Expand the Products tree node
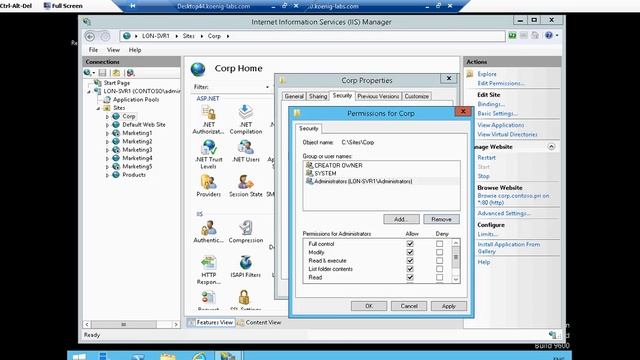 [x=107, y=175]
